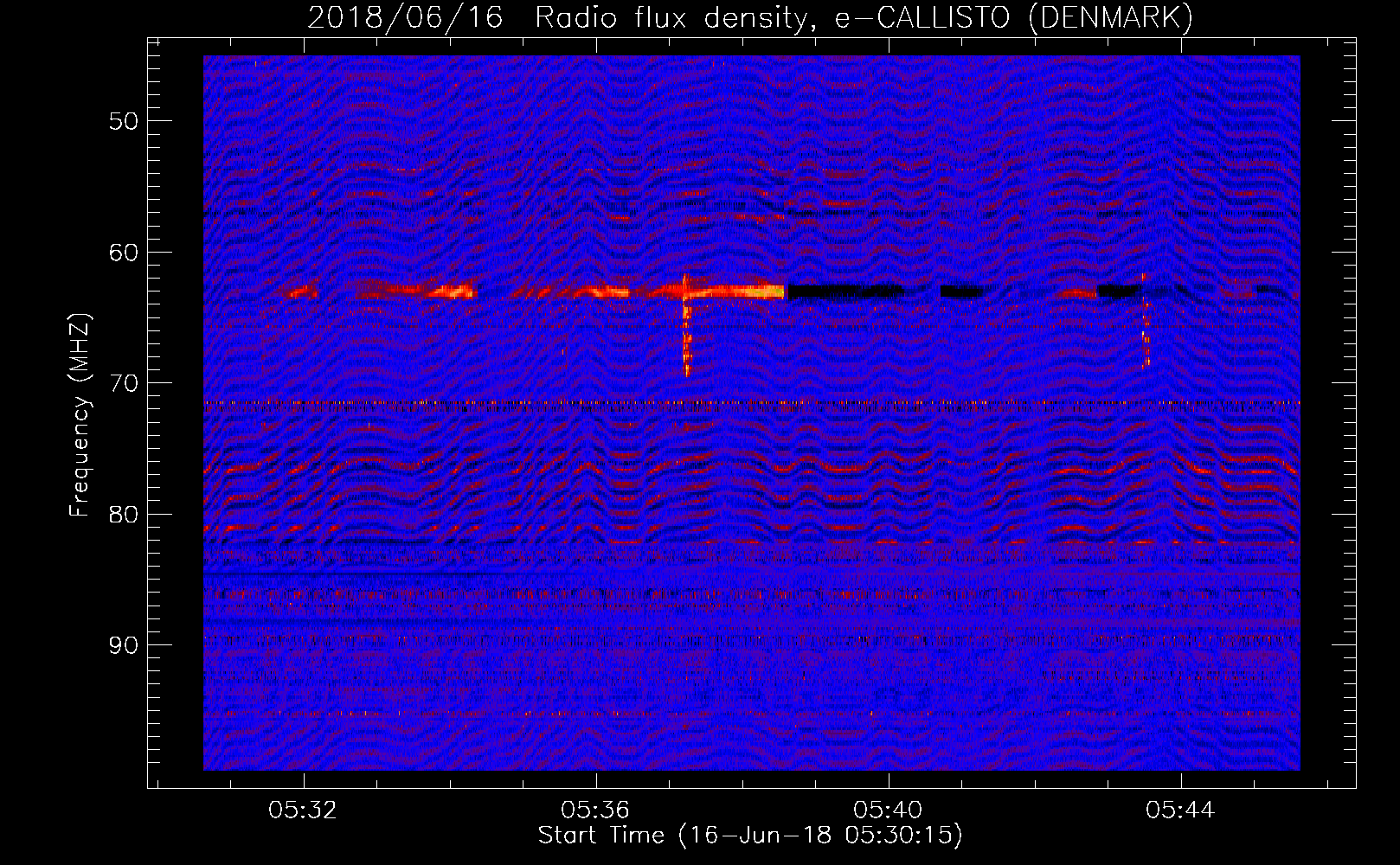Click the 60 frequency tick label
Image resolution: width=1400 pixels, height=865 pixels.
tap(124, 253)
